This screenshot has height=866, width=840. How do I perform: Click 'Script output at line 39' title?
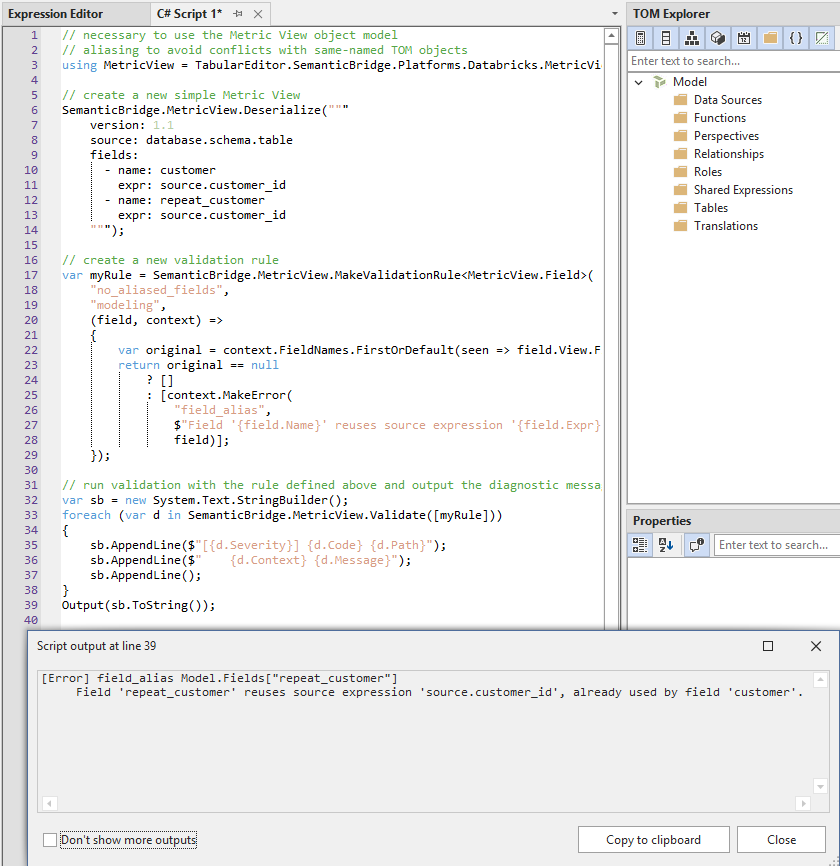pyautogui.click(x=97, y=646)
